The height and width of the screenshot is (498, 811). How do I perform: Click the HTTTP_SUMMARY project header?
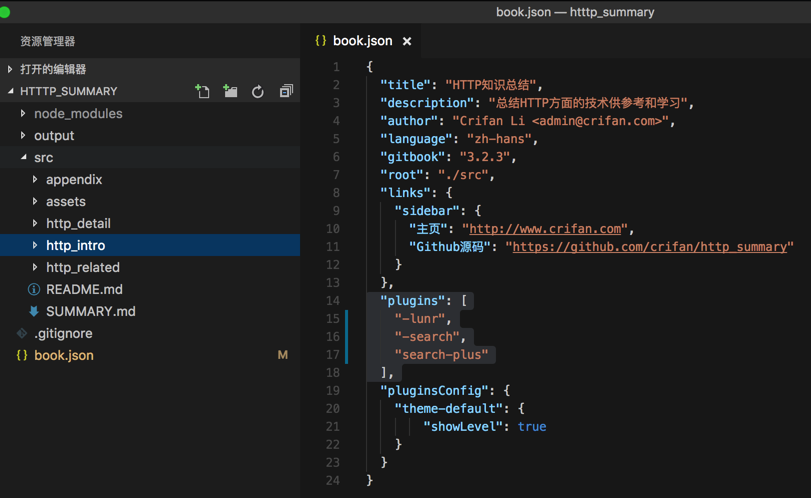(69, 91)
